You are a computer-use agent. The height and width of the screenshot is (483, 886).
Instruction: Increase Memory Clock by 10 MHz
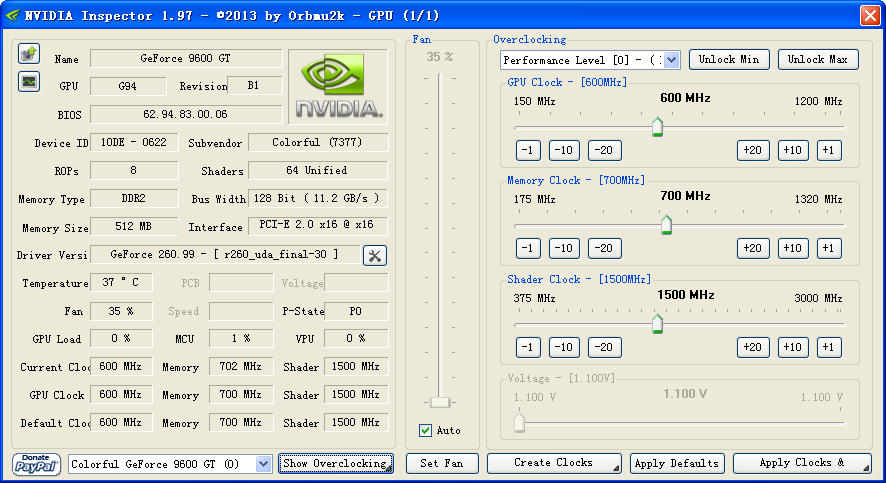click(x=793, y=248)
